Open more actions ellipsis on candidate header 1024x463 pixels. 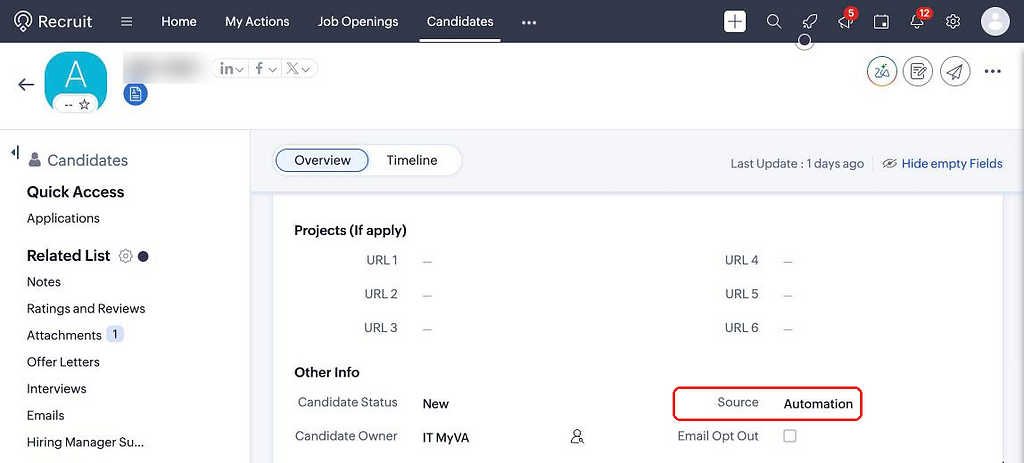(x=993, y=71)
